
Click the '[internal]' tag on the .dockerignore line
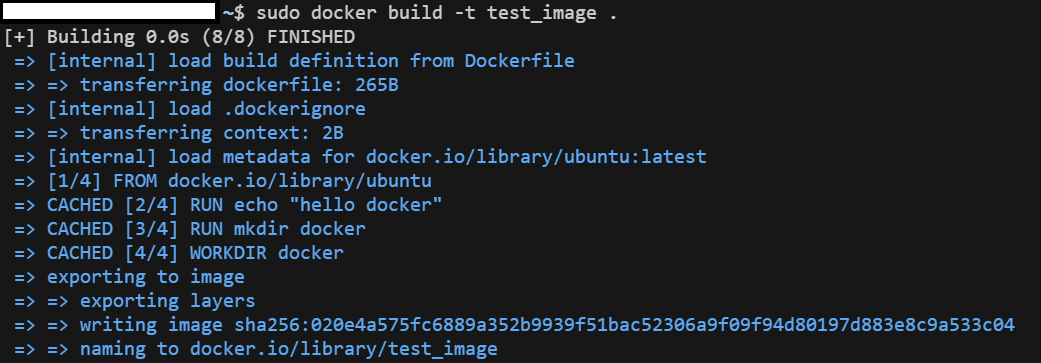coord(102,109)
